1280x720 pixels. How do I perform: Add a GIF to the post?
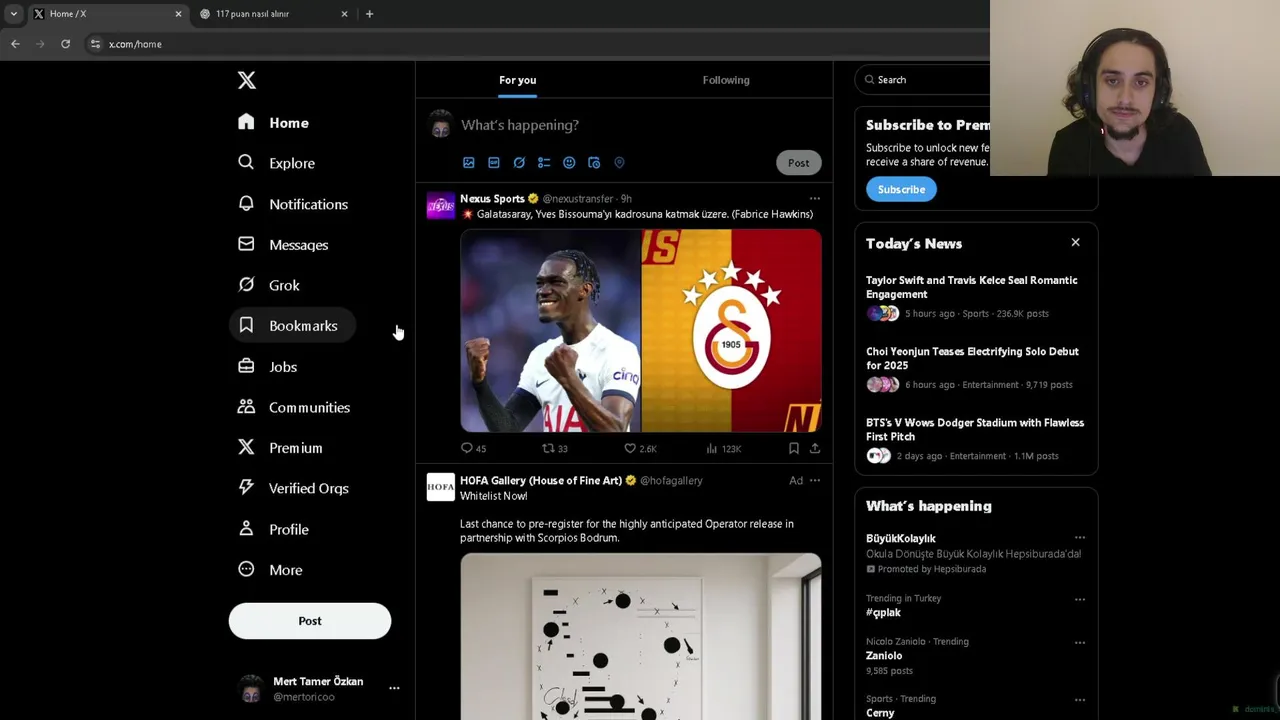click(x=494, y=162)
